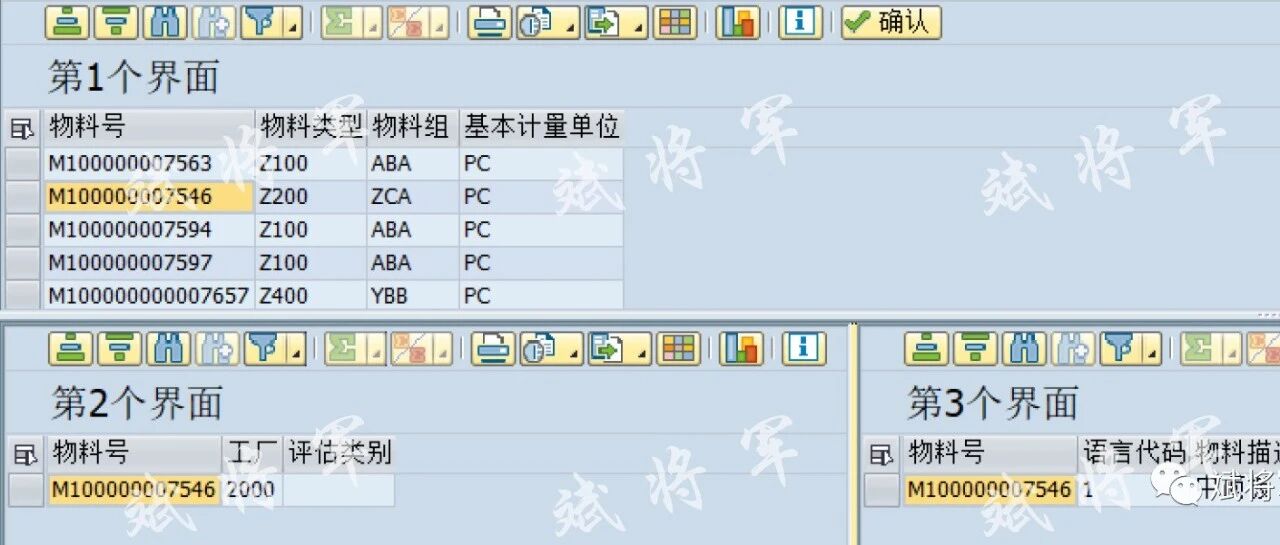The height and width of the screenshot is (545, 1280).
Task: Click 工厂 column header in second panel
Action: (254, 454)
